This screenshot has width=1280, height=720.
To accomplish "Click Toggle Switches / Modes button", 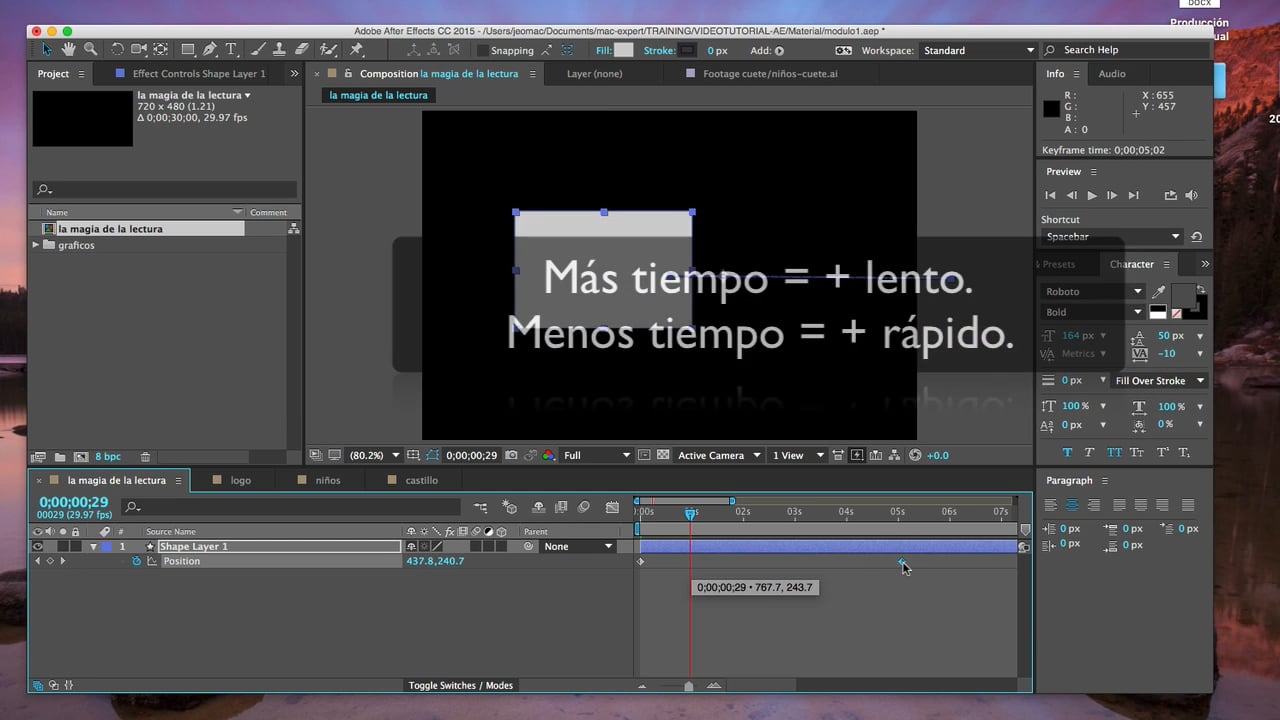I will pos(460,685).
